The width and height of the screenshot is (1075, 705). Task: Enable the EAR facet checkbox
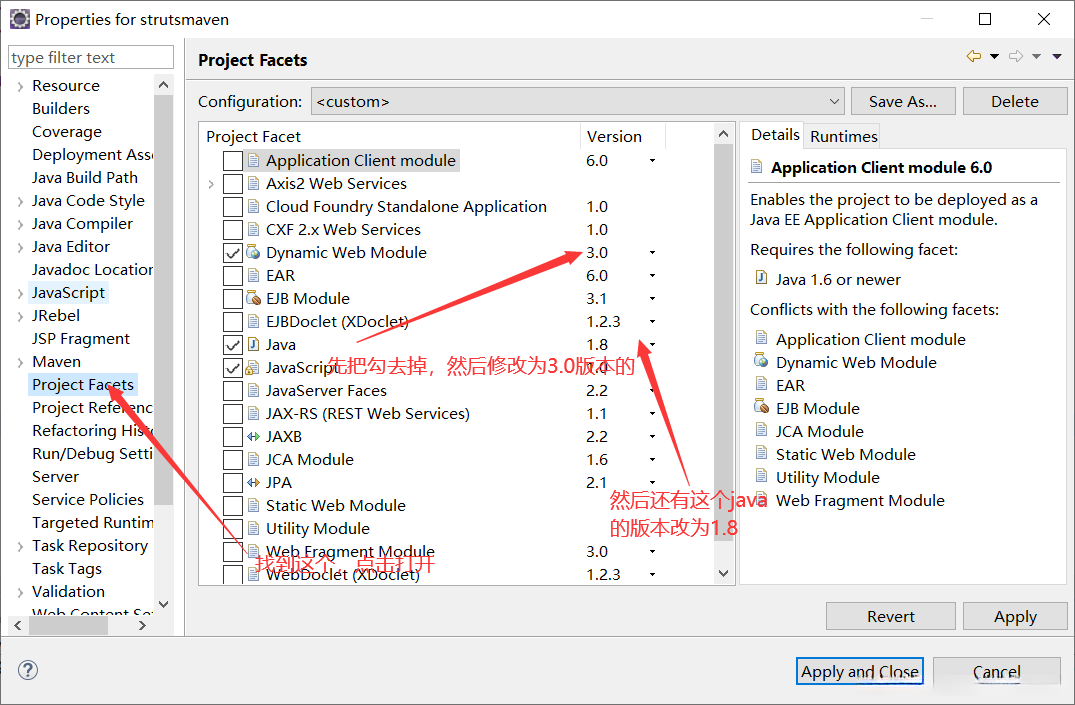point(232,276)
